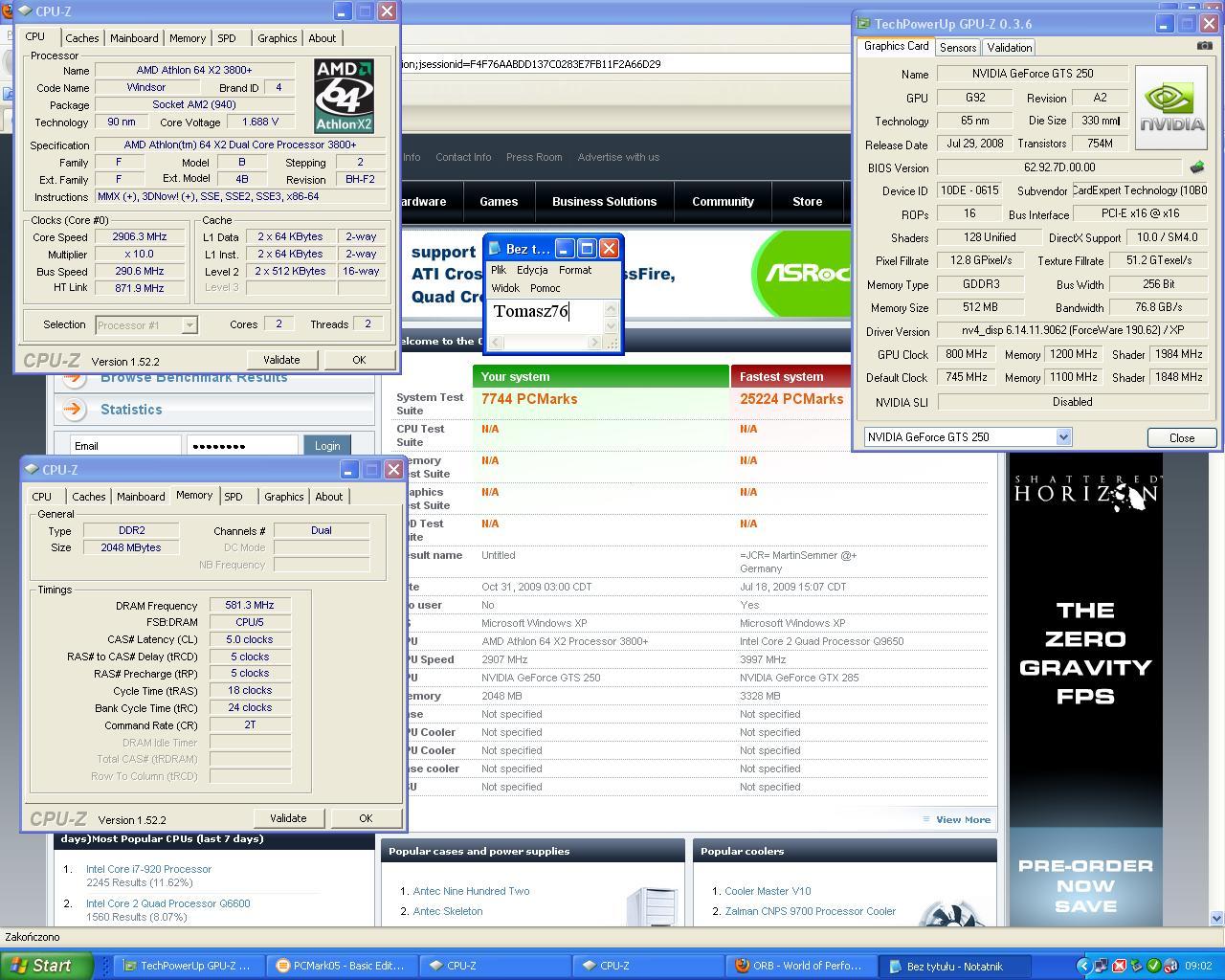Click the 25224 PCMarks fastest score
The width and height of the screenshot is (1225, 980).
pyautogui.click(x=791, y=399)
